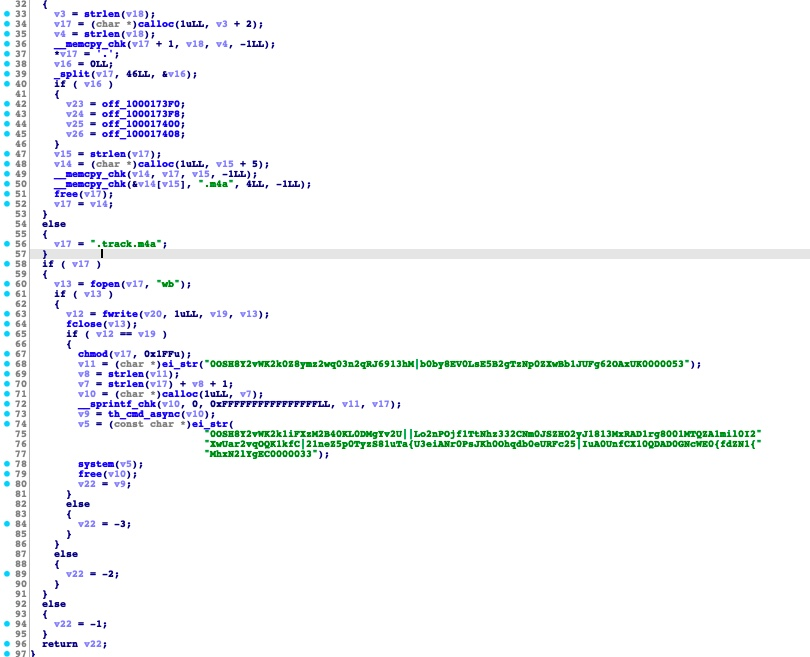Toggle the breakpoint dot on line 56
Screen dimensions: 810x657
pyautogui.click(x=7, y=244)
